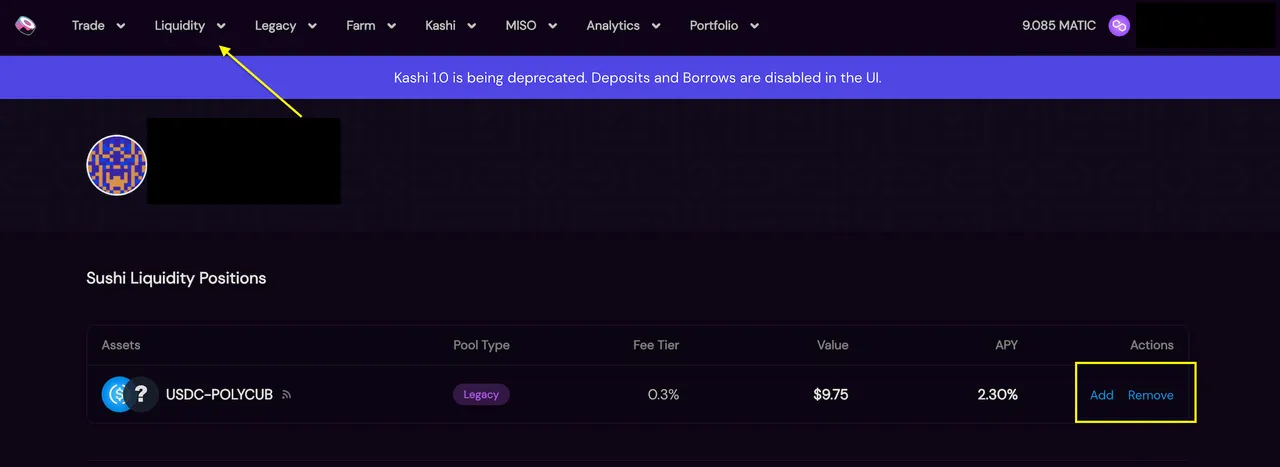Click the feed icon beside USDC-POLYCUB

click(287, 395)
